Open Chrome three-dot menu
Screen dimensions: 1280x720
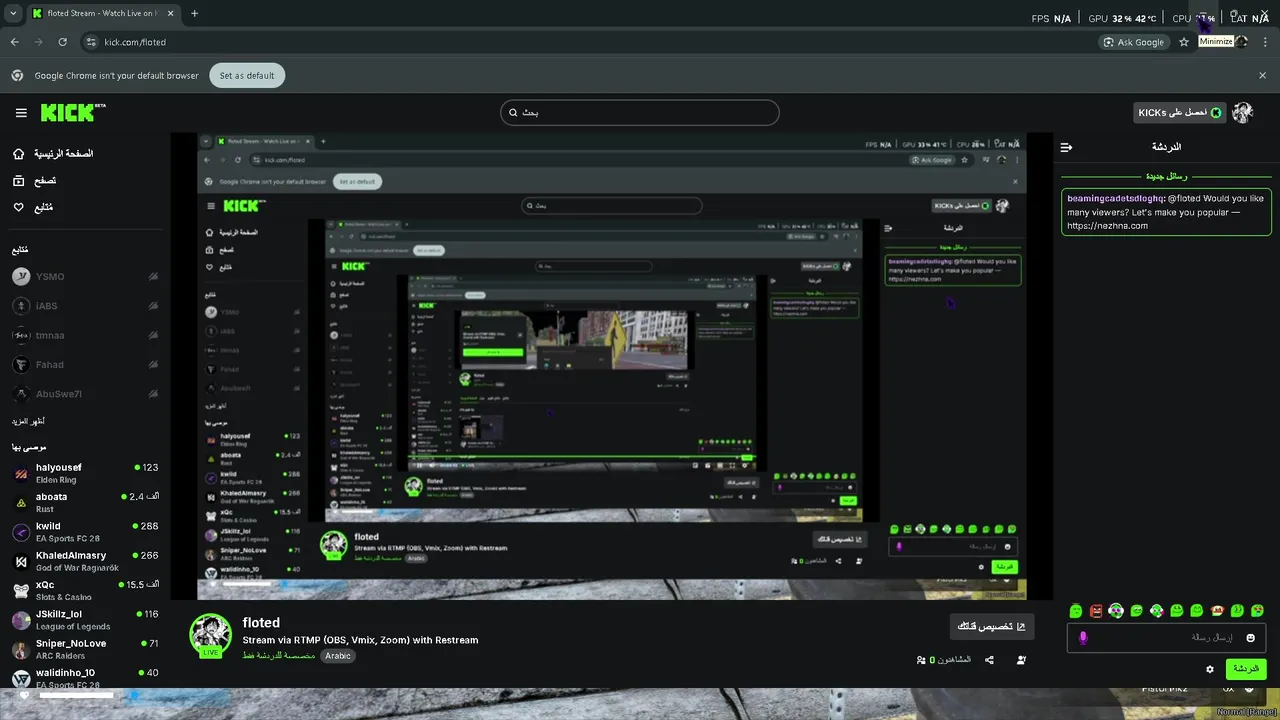pyautogui.click(x=1265, y=42)
